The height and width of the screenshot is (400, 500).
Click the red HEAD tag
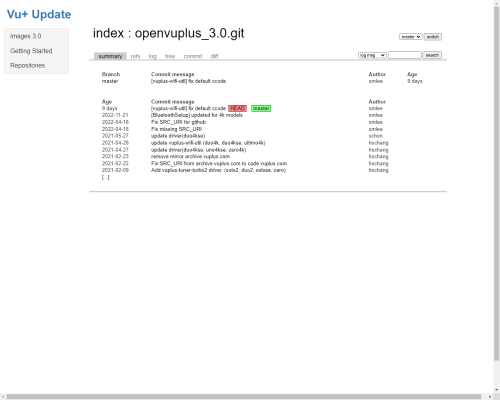click(237, 108)
